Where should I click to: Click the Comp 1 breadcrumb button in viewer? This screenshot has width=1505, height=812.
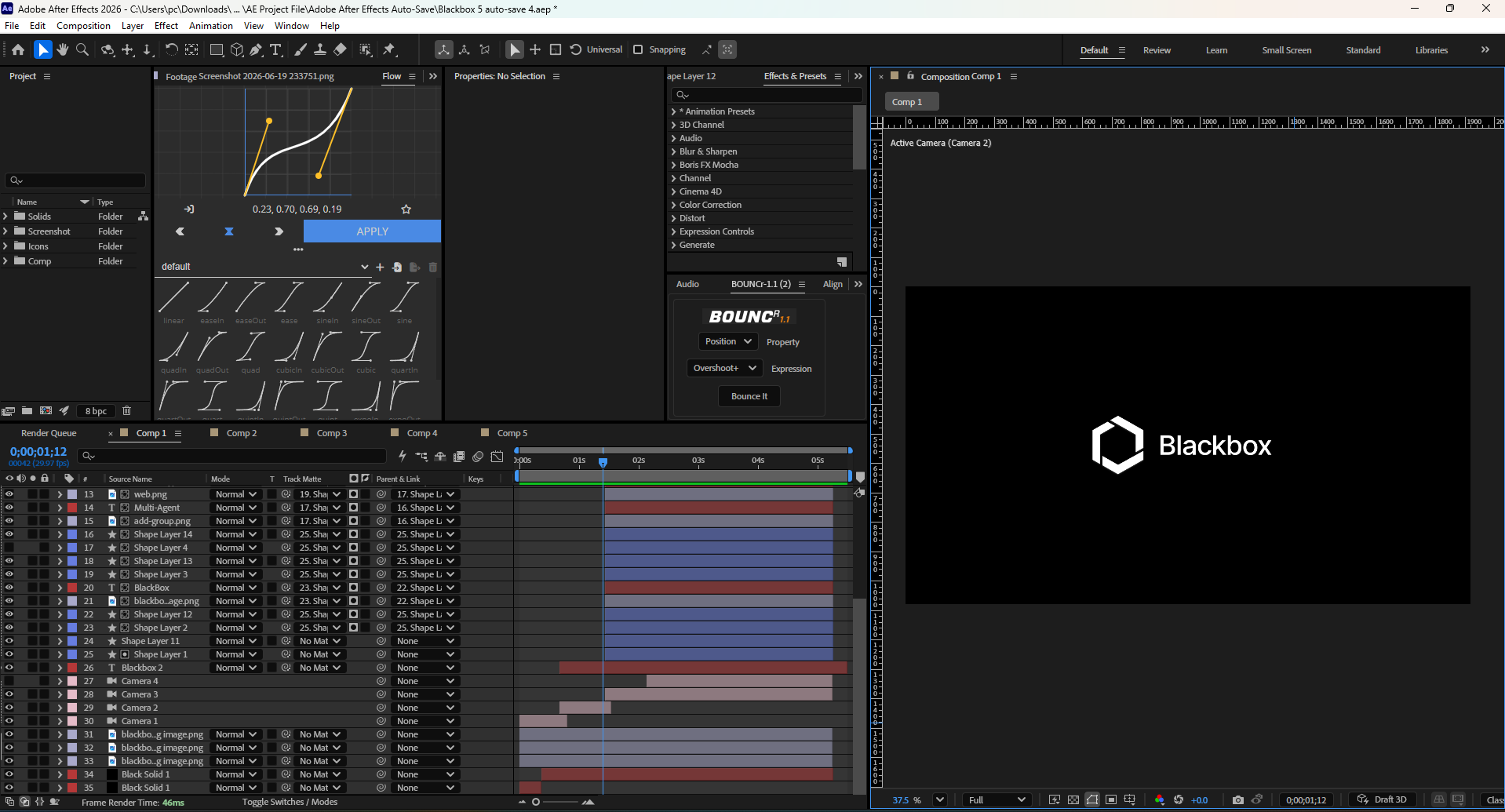pos(912,102)
